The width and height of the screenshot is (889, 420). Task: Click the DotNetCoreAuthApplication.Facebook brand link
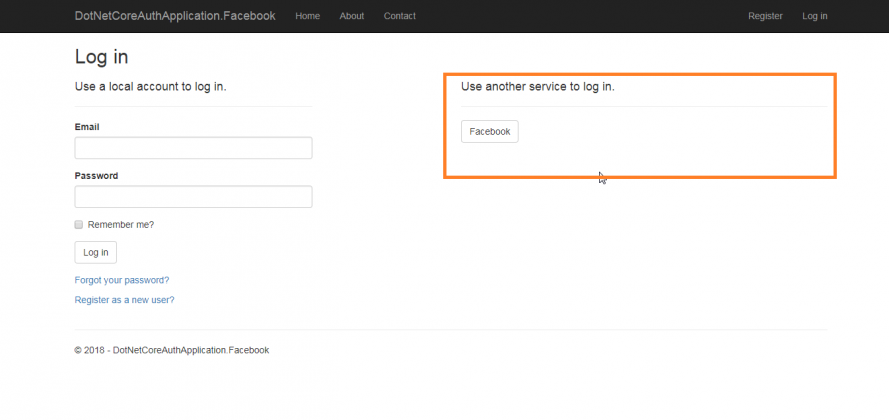pyautogui.click(x=175, y=16)
